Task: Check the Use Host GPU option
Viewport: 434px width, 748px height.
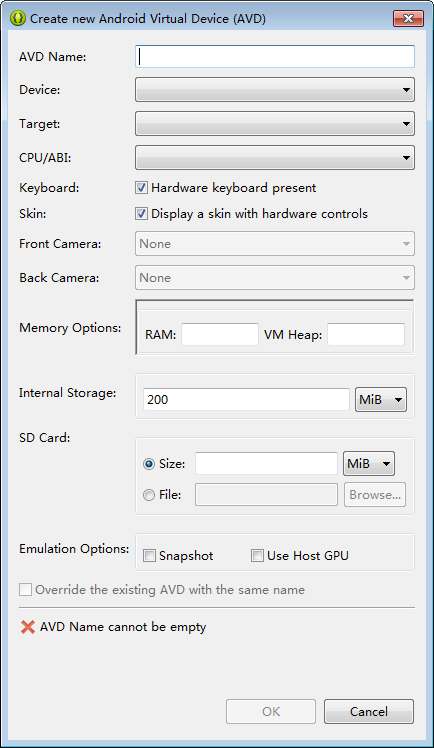Action: [x=258, y=556]
